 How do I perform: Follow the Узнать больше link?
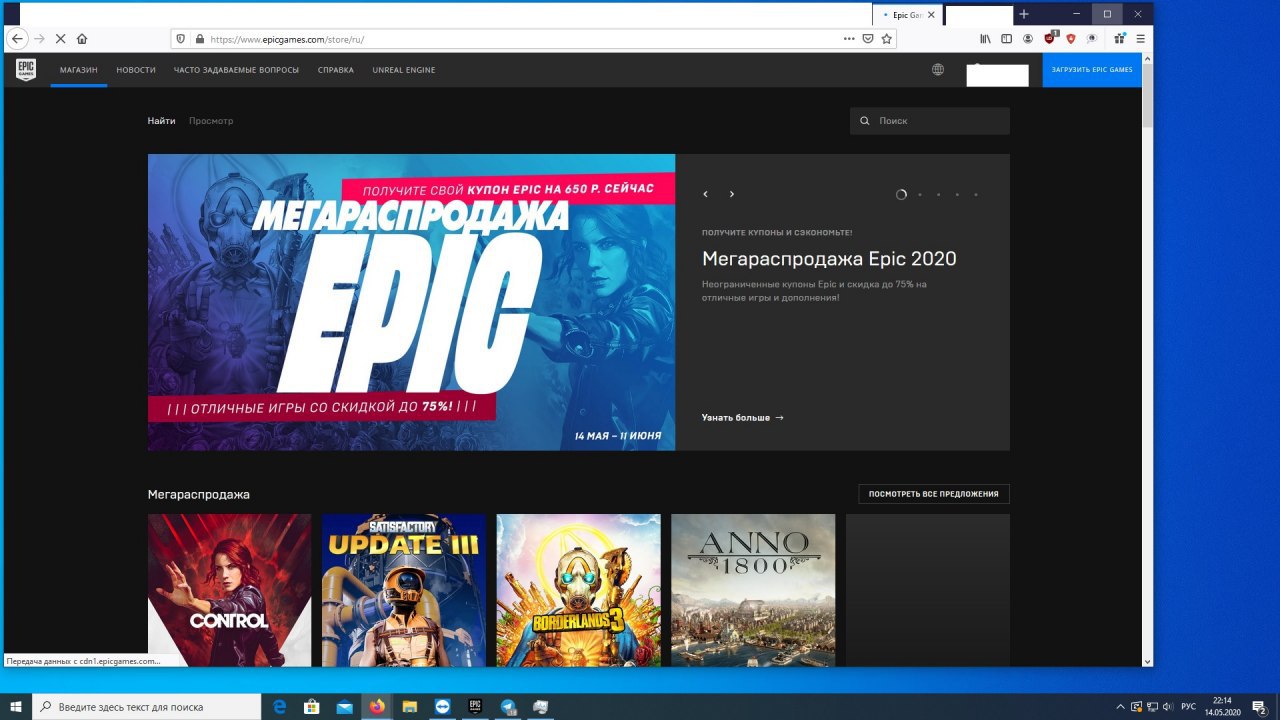743,417
